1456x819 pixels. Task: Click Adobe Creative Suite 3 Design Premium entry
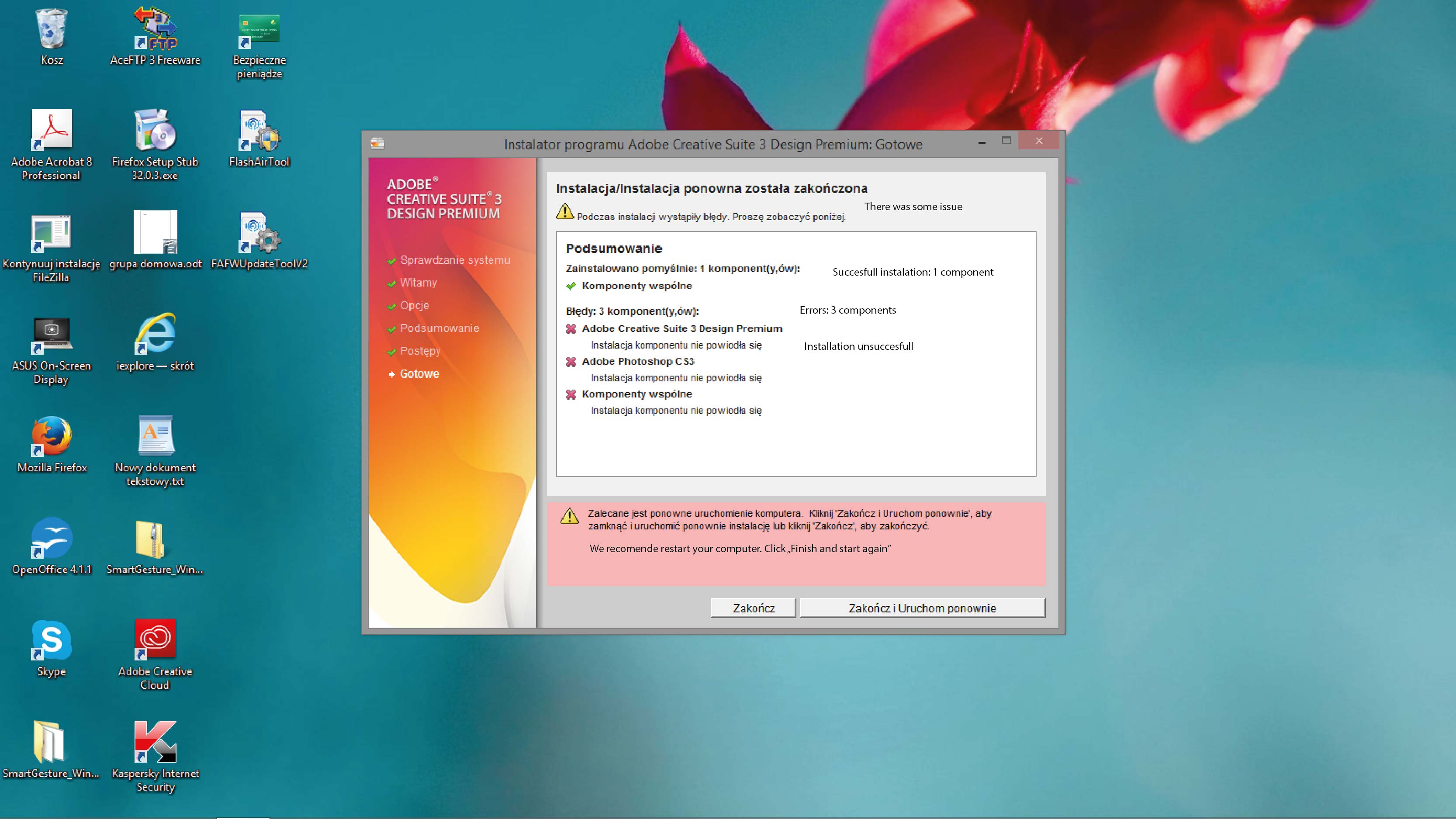tap(682, 328)
